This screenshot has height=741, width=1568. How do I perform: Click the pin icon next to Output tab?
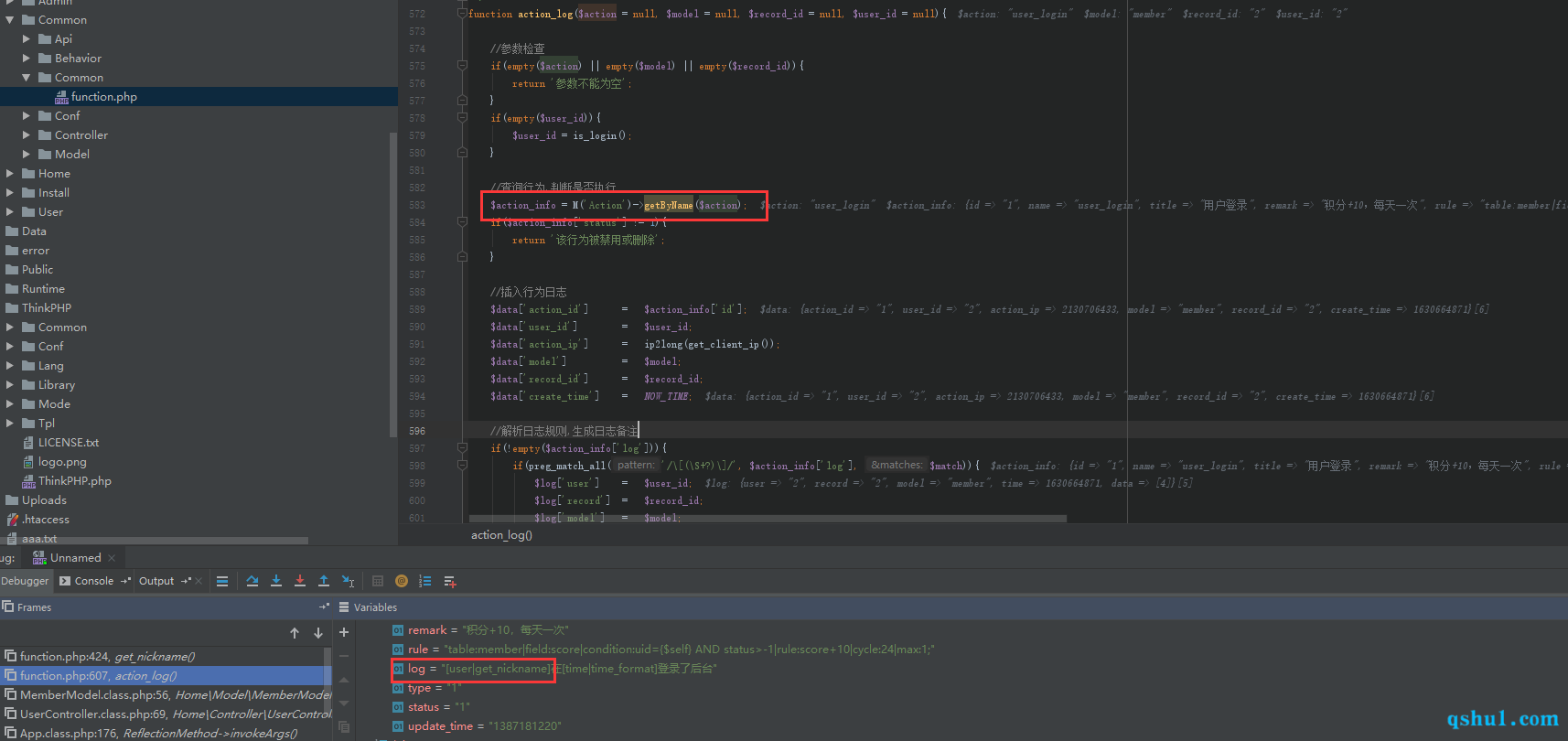pos(187,581)
